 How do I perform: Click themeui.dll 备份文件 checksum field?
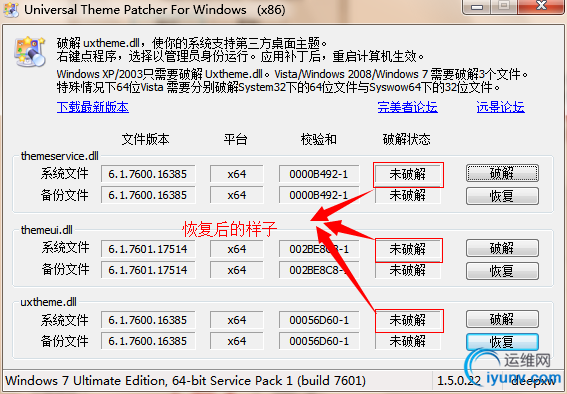[x=319, y=270]
